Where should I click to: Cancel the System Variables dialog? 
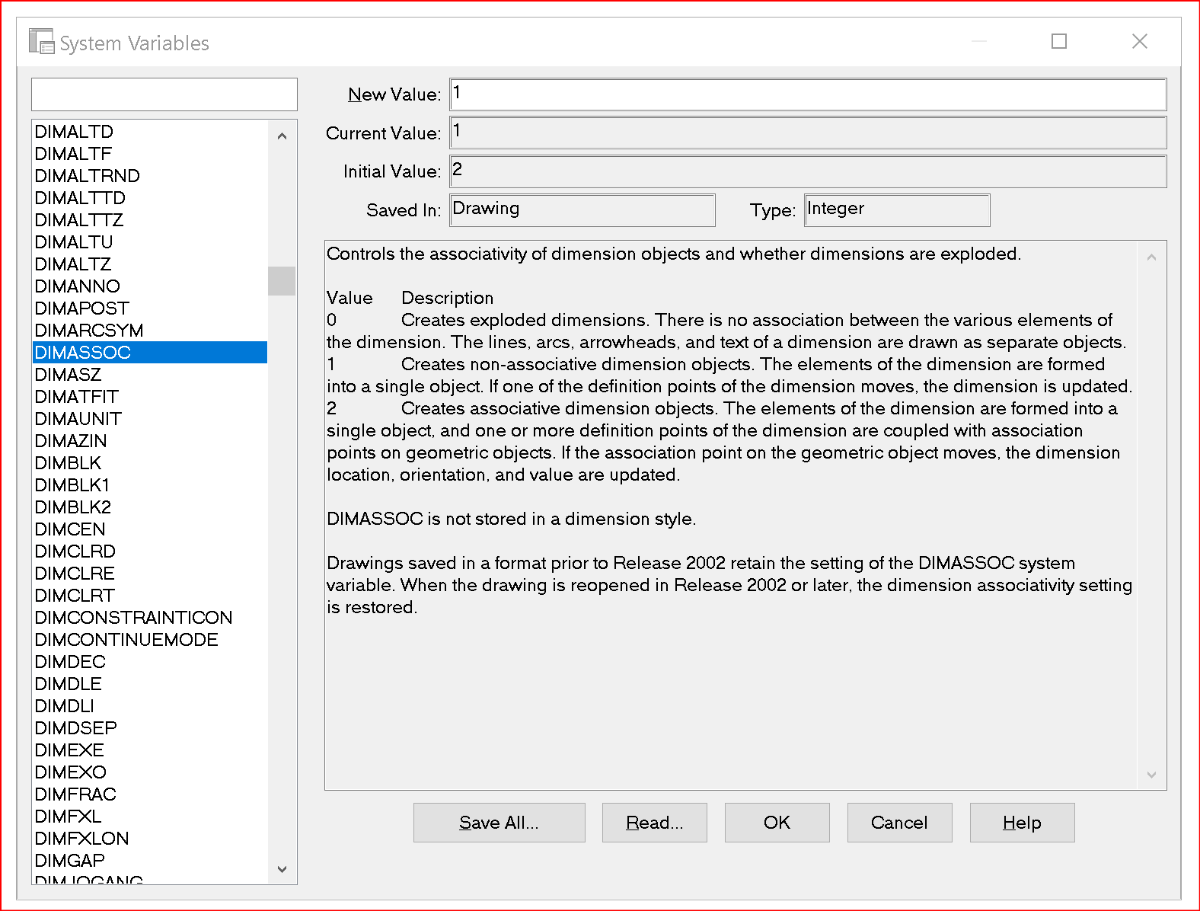(899, 823)
